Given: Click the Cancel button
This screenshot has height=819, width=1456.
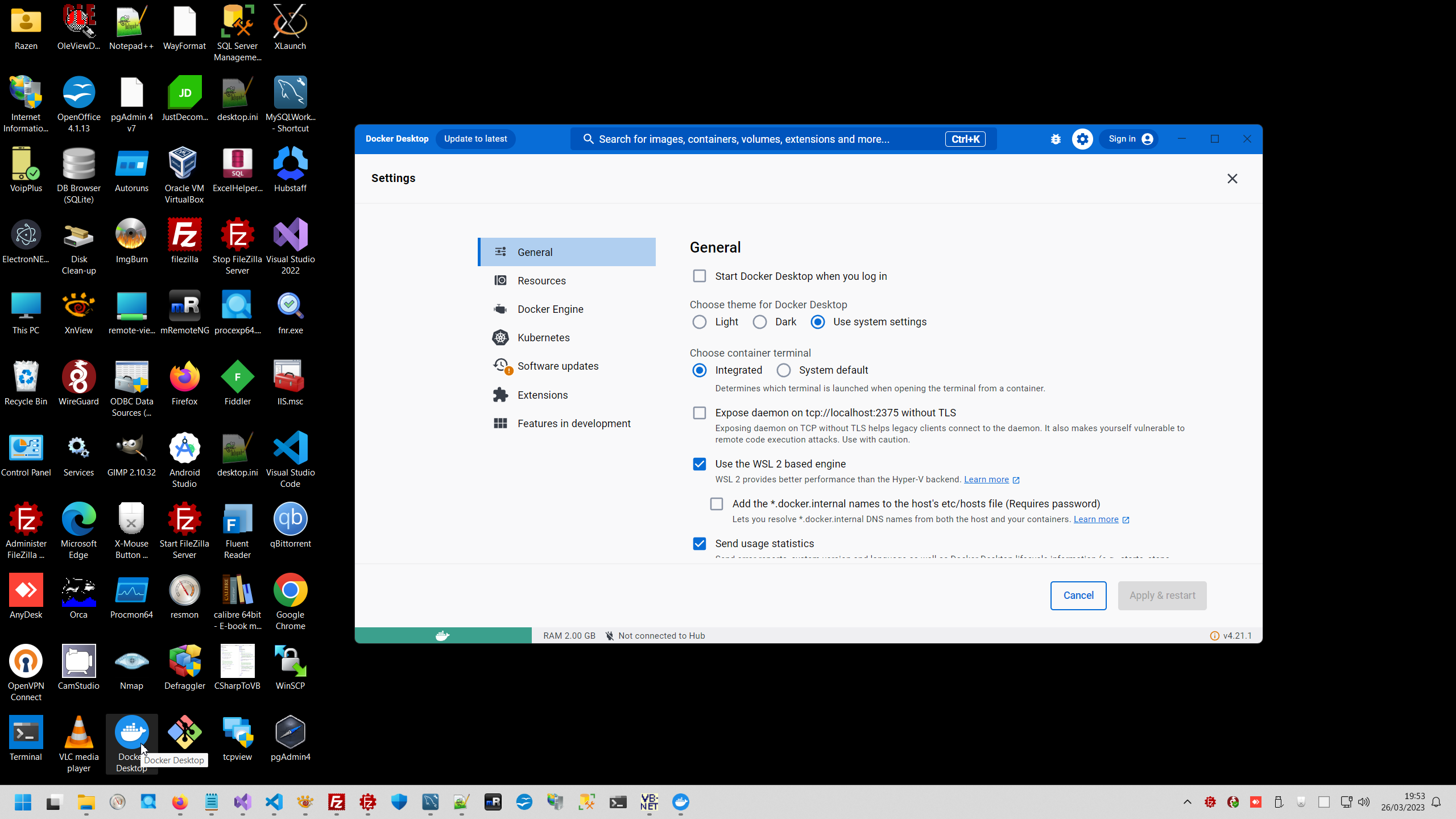Looking at the screenshot, I should click(1078, 595).
